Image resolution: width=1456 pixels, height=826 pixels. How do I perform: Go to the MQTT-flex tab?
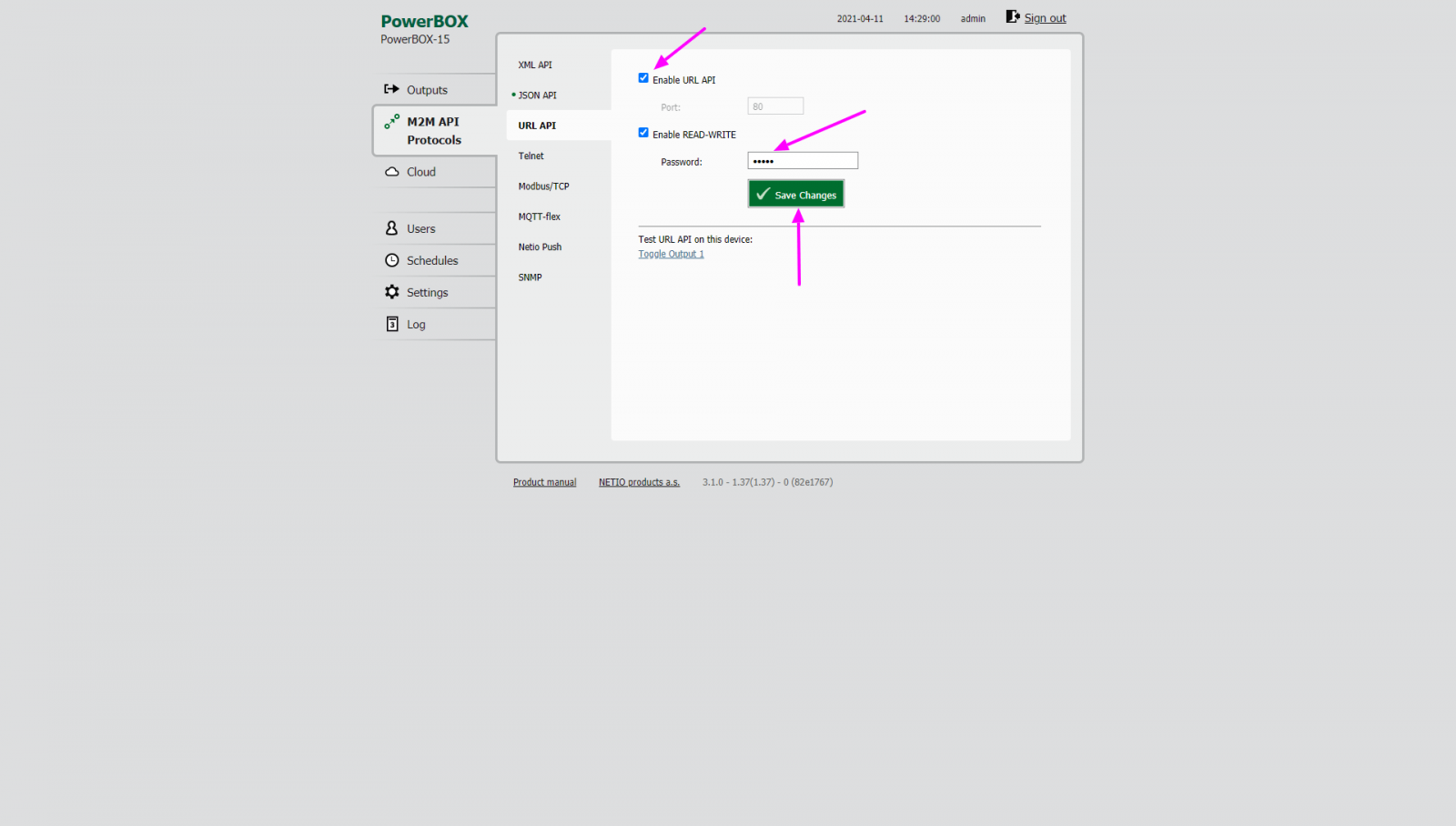pyautogui.click(x=540, y=217)
